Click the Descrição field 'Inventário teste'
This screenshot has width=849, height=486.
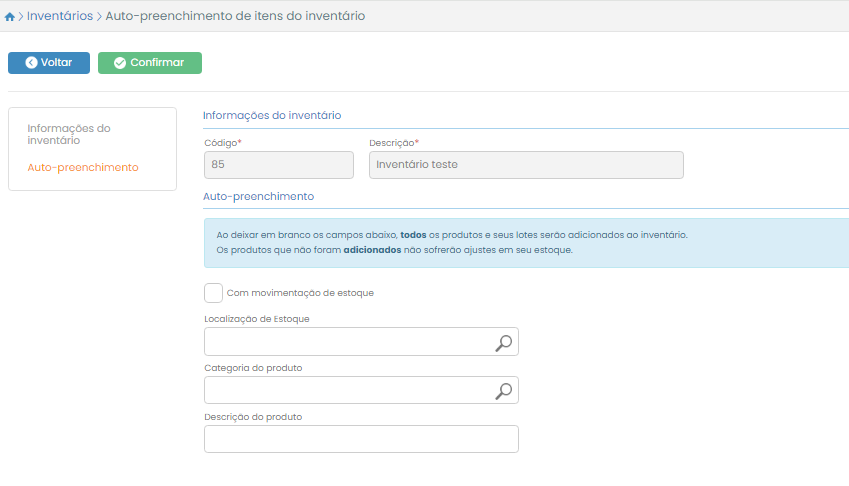[525, 165]
